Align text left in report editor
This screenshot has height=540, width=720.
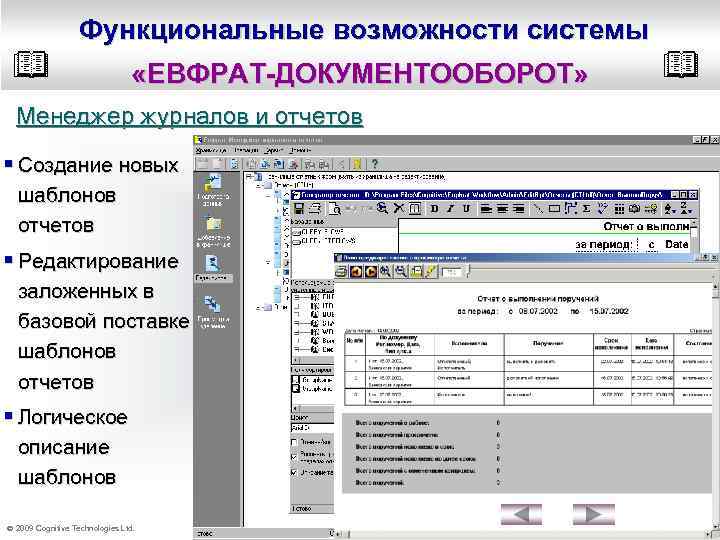pyautogui.click(x=486, y=209)
